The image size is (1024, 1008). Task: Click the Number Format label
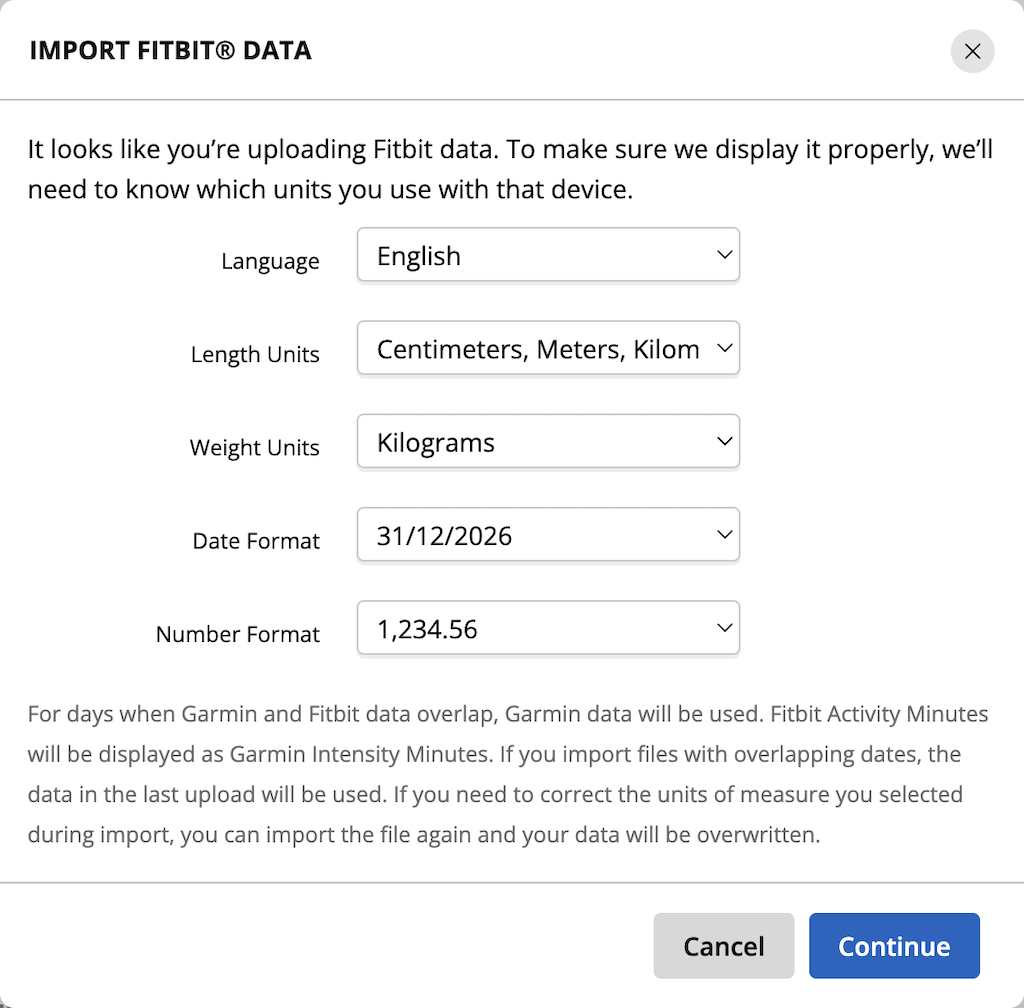[238, 635]
